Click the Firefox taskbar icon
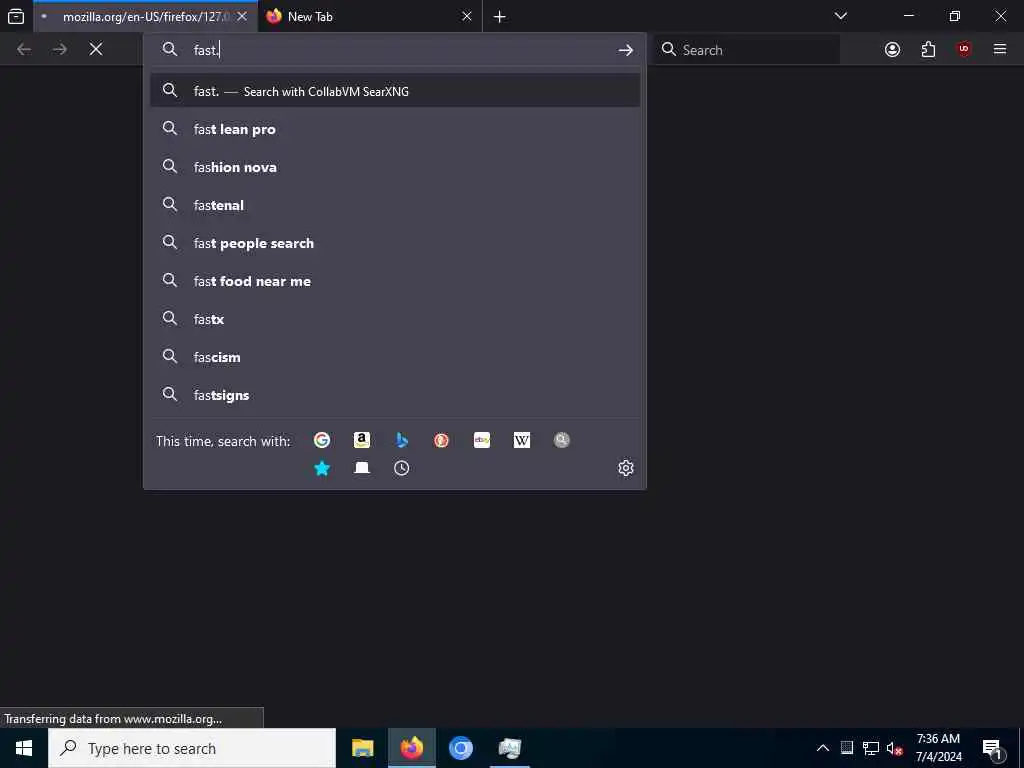 point(411,748)
